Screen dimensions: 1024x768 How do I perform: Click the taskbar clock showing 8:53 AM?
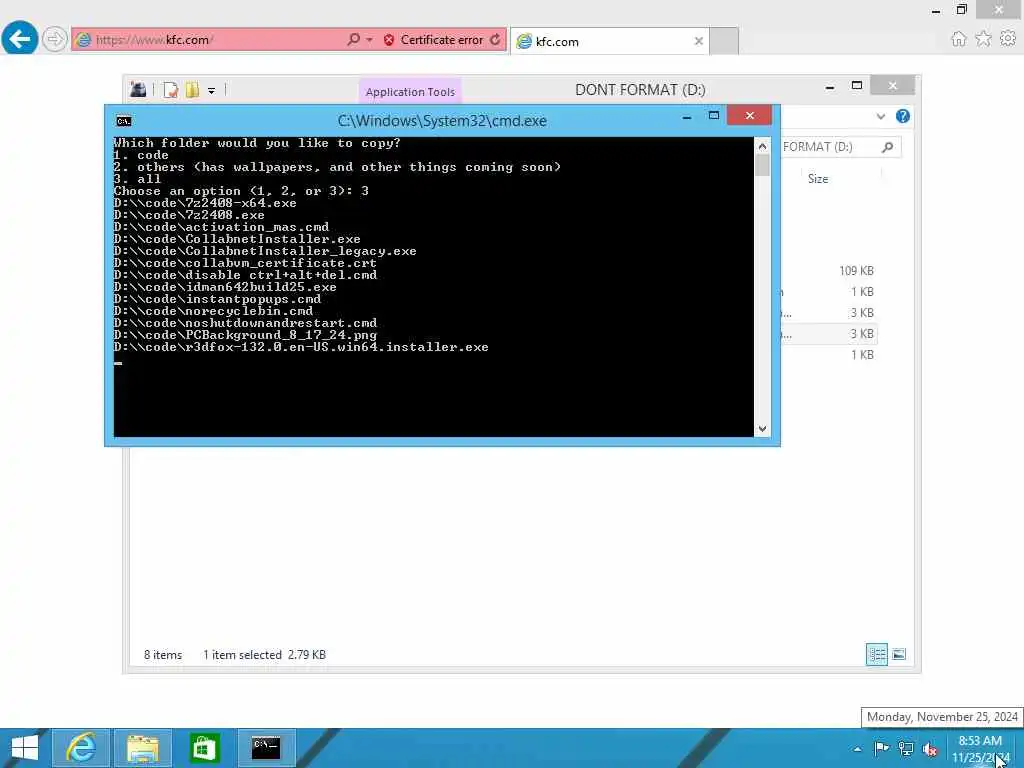980,748
